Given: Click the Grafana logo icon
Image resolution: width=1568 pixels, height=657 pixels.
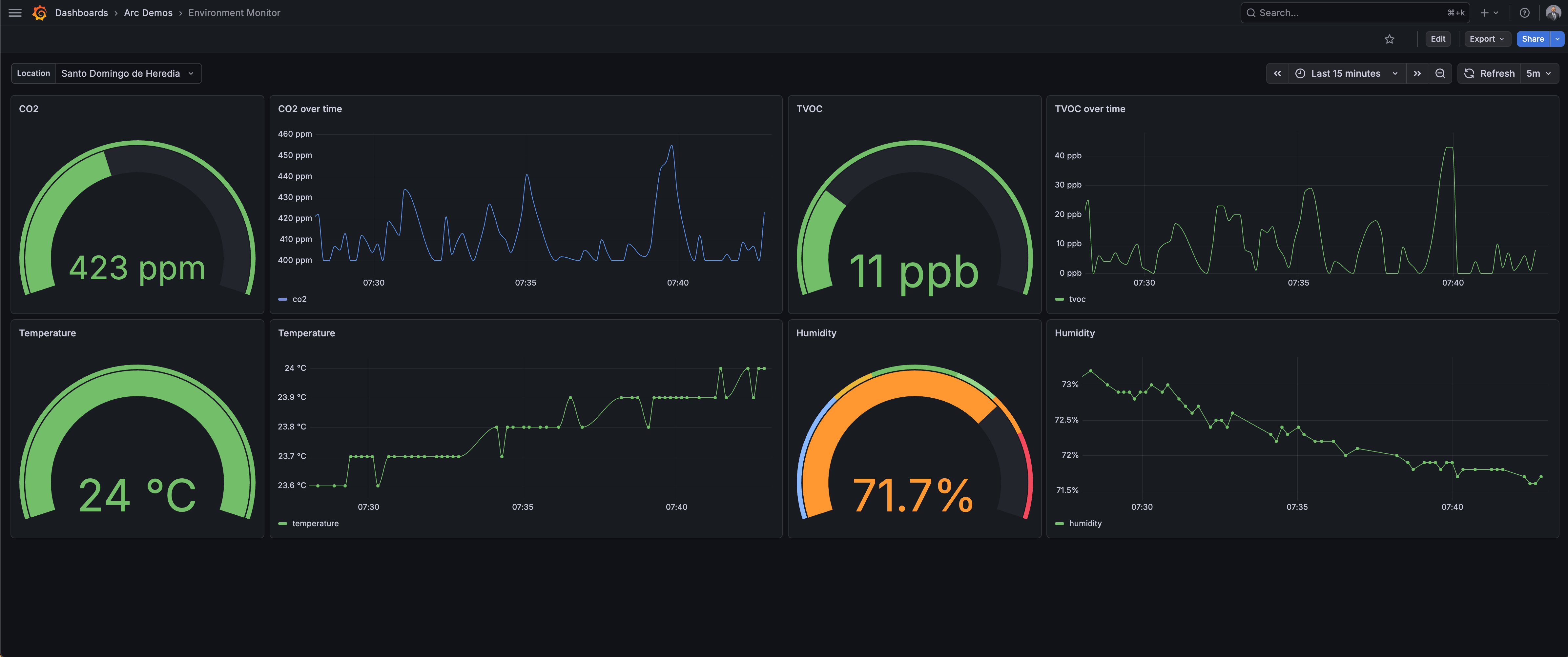Looking at the screenshot, I should point(40,13).
